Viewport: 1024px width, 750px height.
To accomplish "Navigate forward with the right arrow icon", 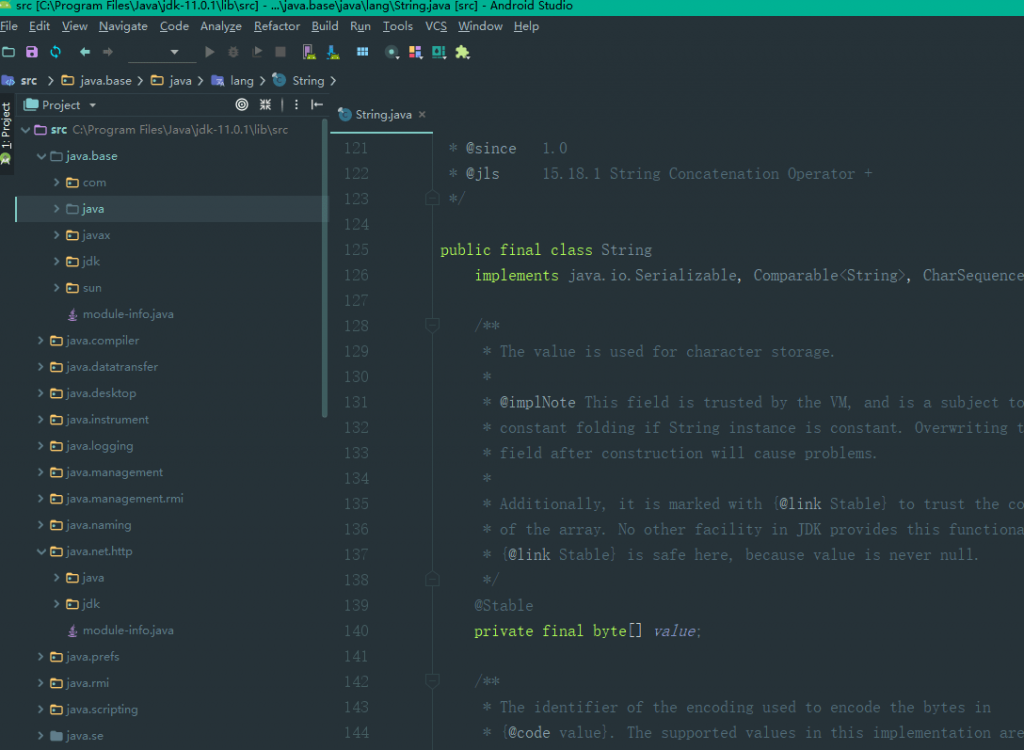I will 108,52.
